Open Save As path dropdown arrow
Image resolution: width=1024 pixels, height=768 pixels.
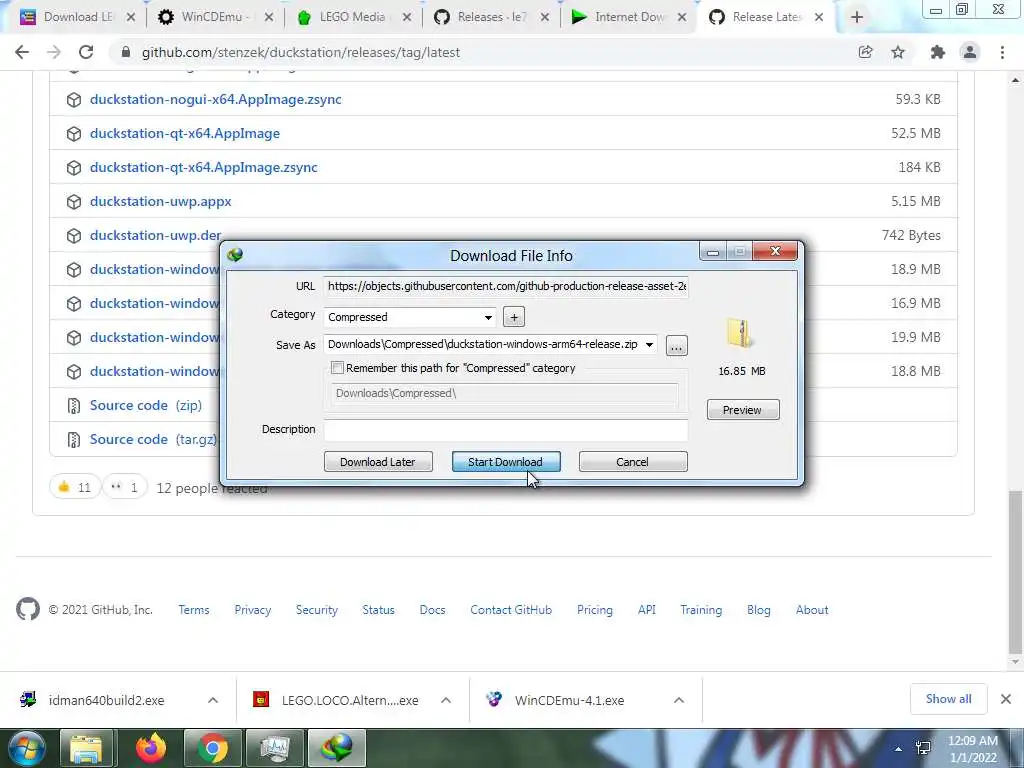[649, 345]
